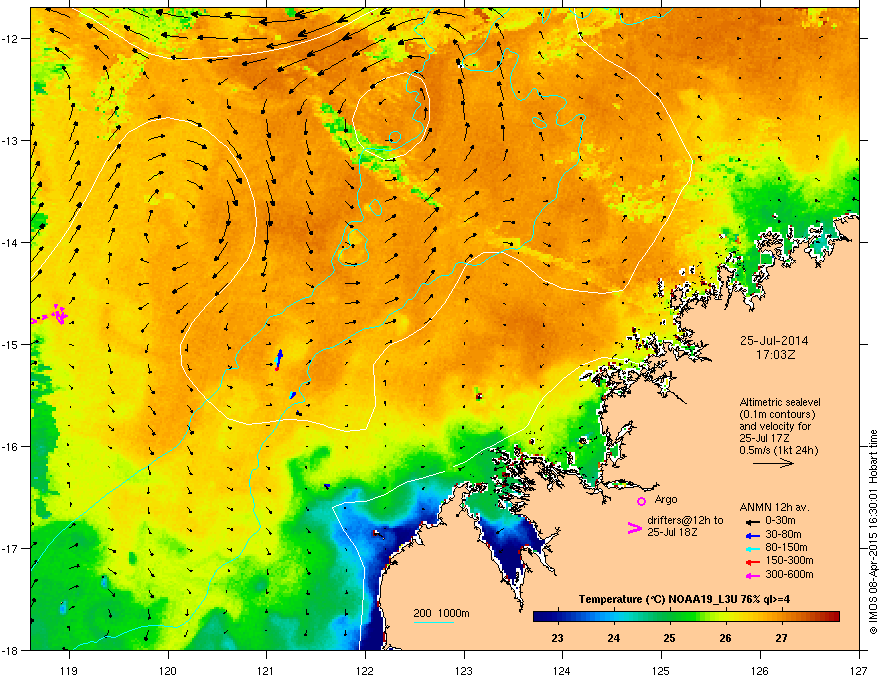Click the ANMN 12h av. legend heading
This screenshot has height=680, width=880.
click(x=774, y=507)
